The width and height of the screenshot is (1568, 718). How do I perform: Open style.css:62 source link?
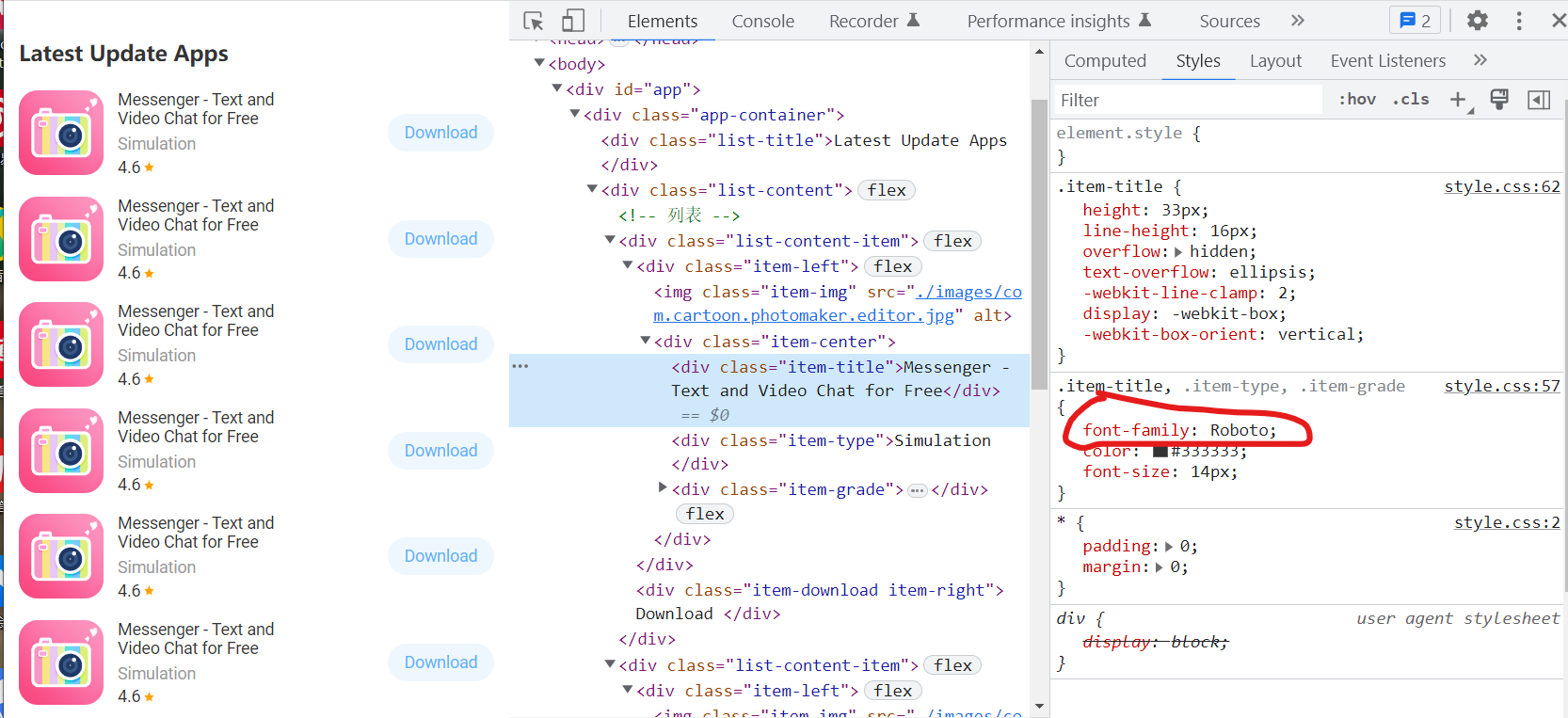click(1502, 186)
